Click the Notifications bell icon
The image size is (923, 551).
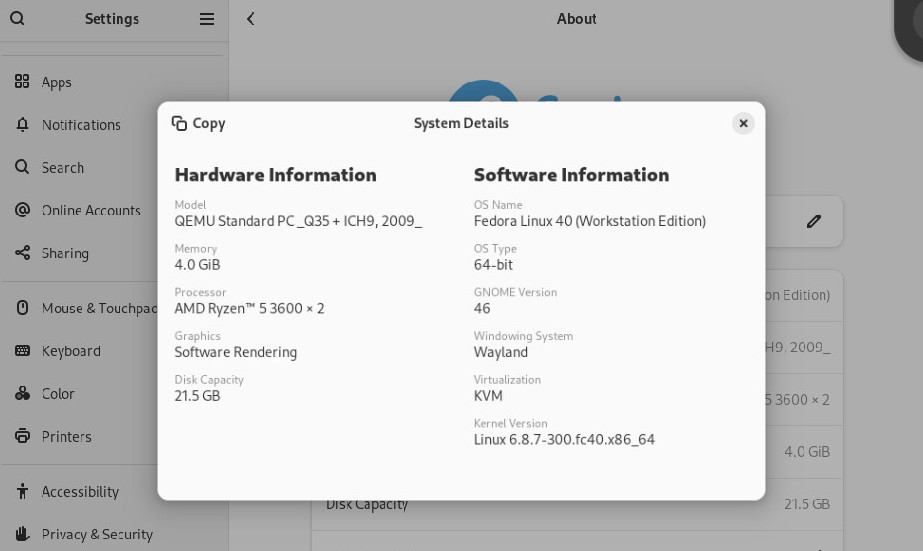tap(22, 124)
